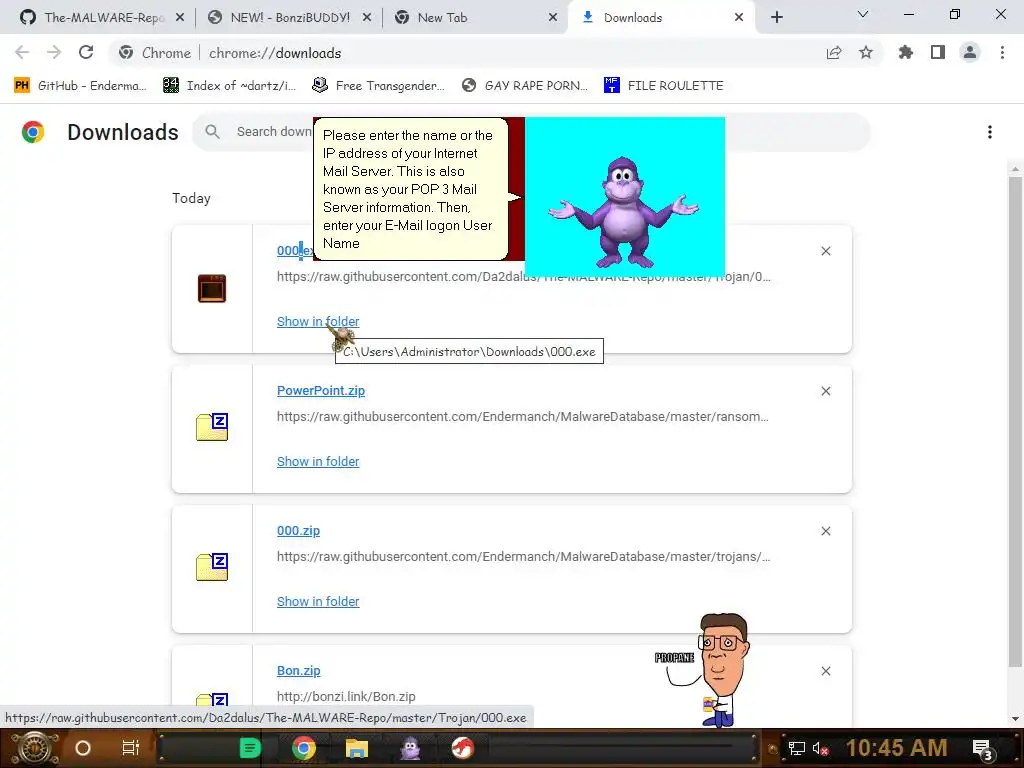Close the NEW! - BonziBUDDY! tab
Screen dimensions: 1024x768
pos(367,17)
